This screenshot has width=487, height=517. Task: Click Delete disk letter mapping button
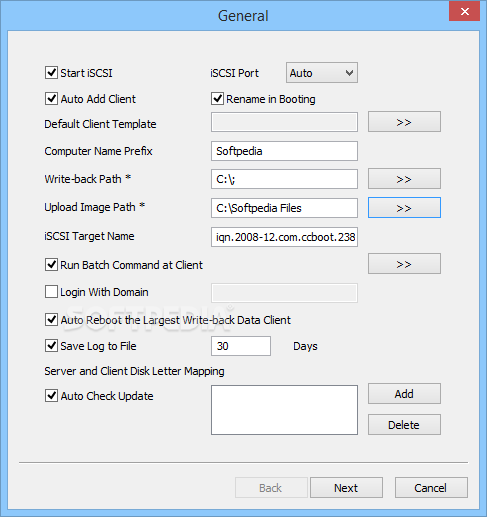point(404,425)
